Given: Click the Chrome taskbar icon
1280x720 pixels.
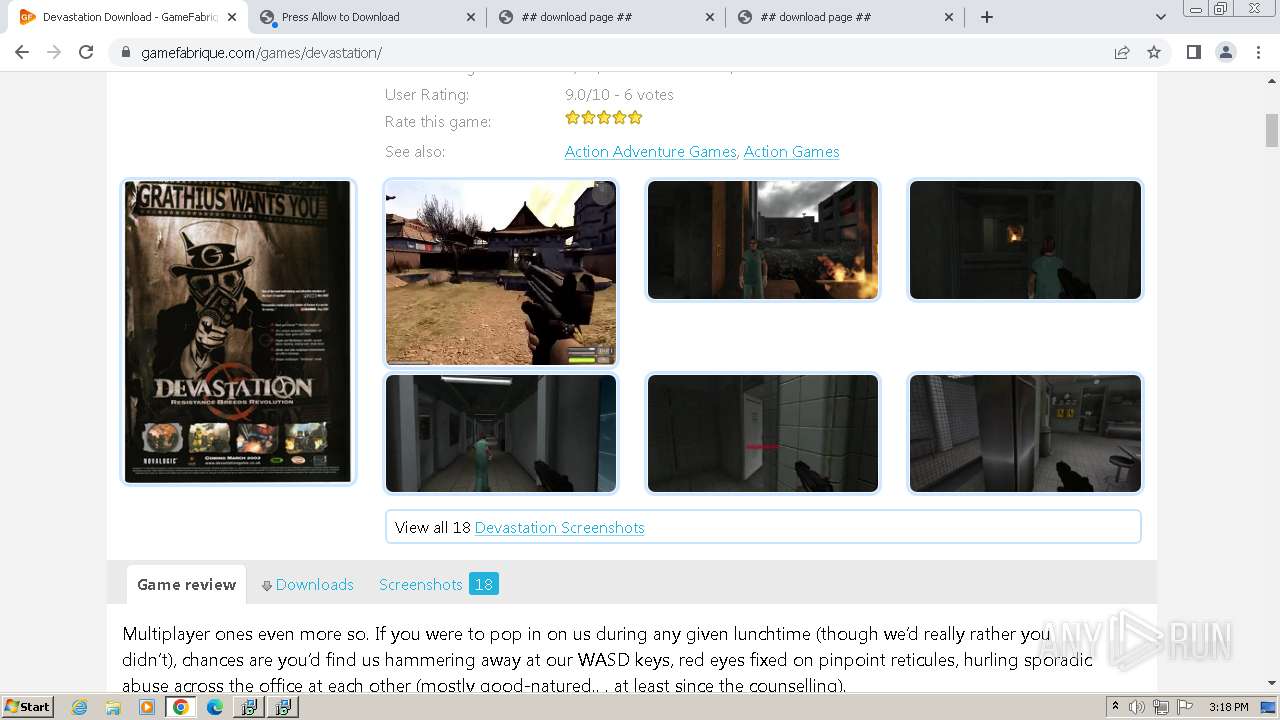Looking at the screenshot, I should [181, 707].
